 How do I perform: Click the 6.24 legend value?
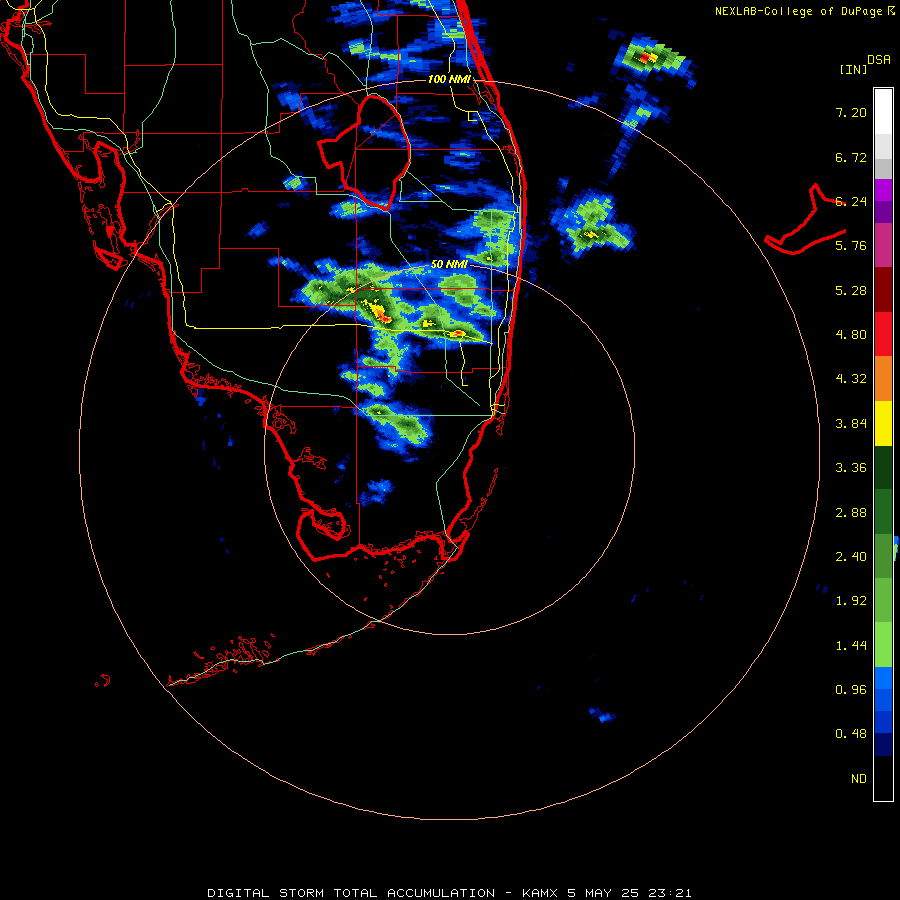[851, 201]
